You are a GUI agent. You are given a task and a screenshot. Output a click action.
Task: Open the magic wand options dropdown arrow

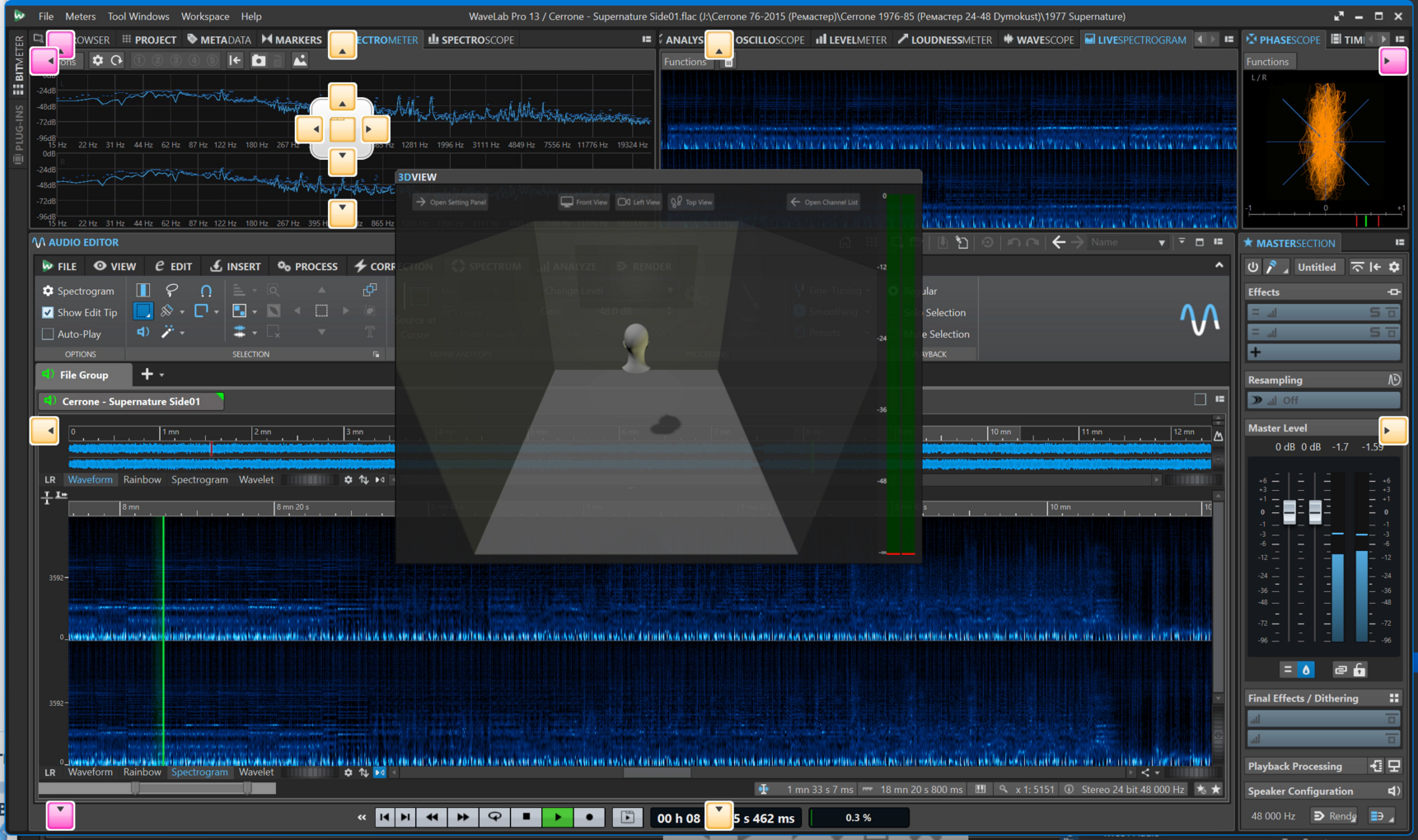click(182, 334)
